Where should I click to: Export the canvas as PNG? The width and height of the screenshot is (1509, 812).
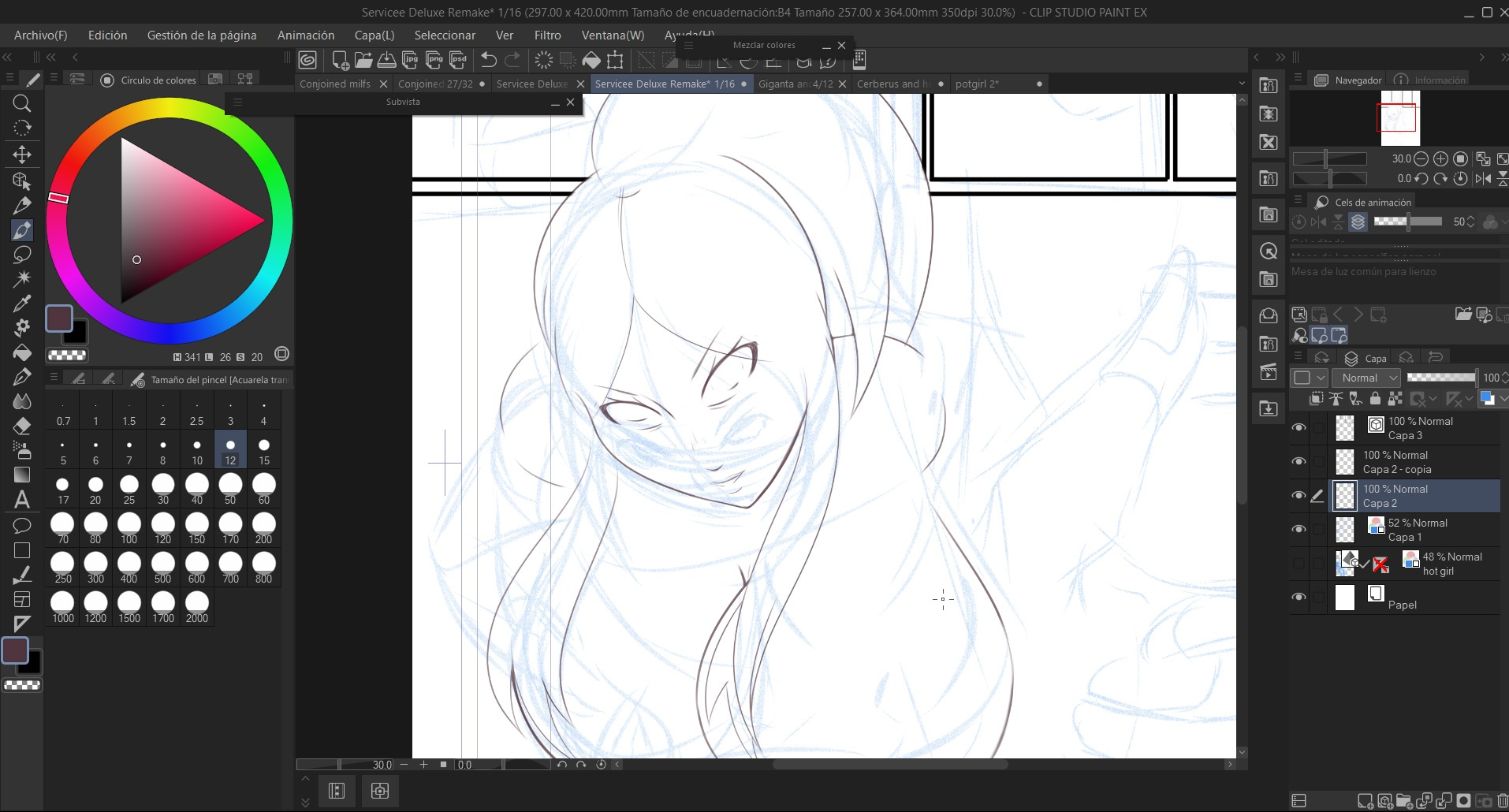(x=434, y=60)
